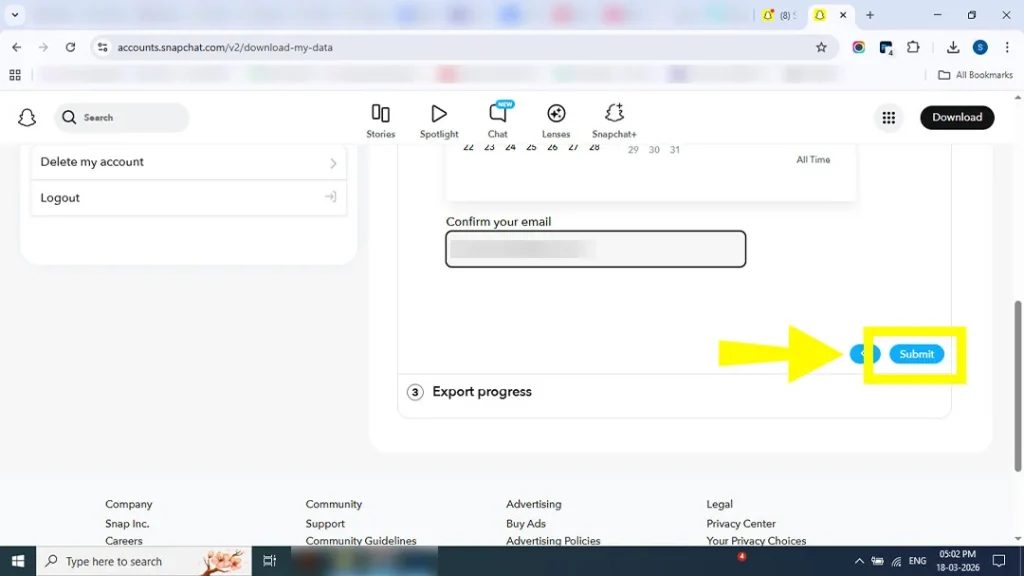Click the yellow Download button
1024x576 pixels.
[956, 117]
